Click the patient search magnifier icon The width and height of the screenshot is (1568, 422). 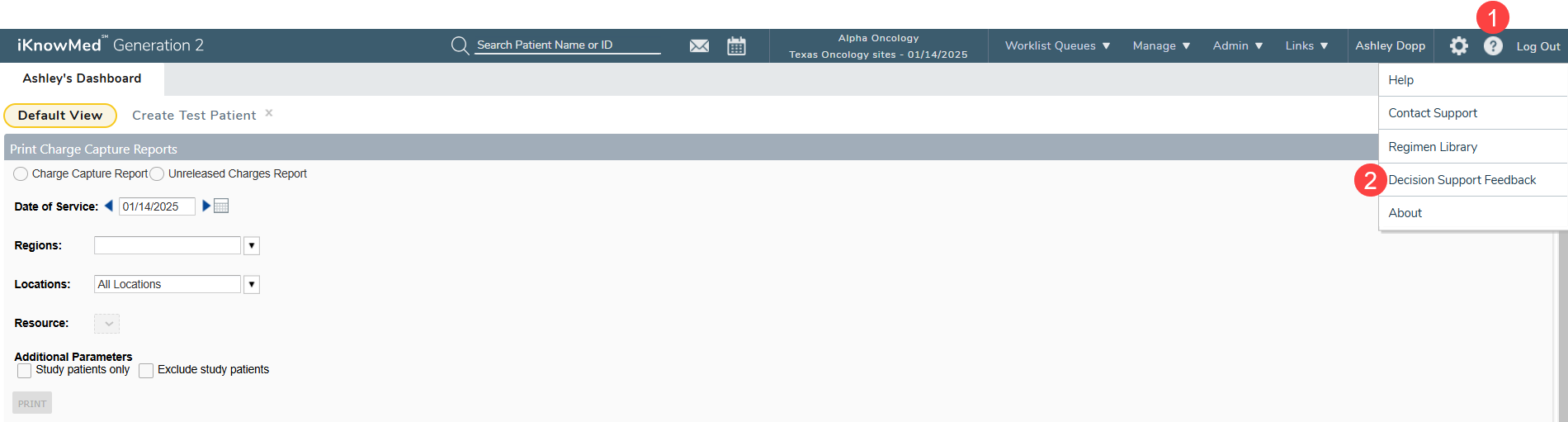pyautogui.click(x=460, y=45)
